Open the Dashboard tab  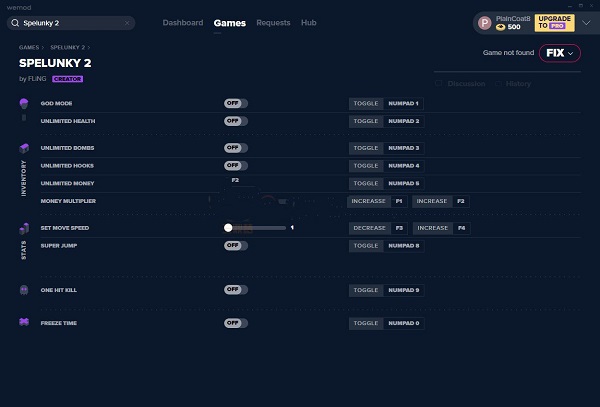point(183,23)
